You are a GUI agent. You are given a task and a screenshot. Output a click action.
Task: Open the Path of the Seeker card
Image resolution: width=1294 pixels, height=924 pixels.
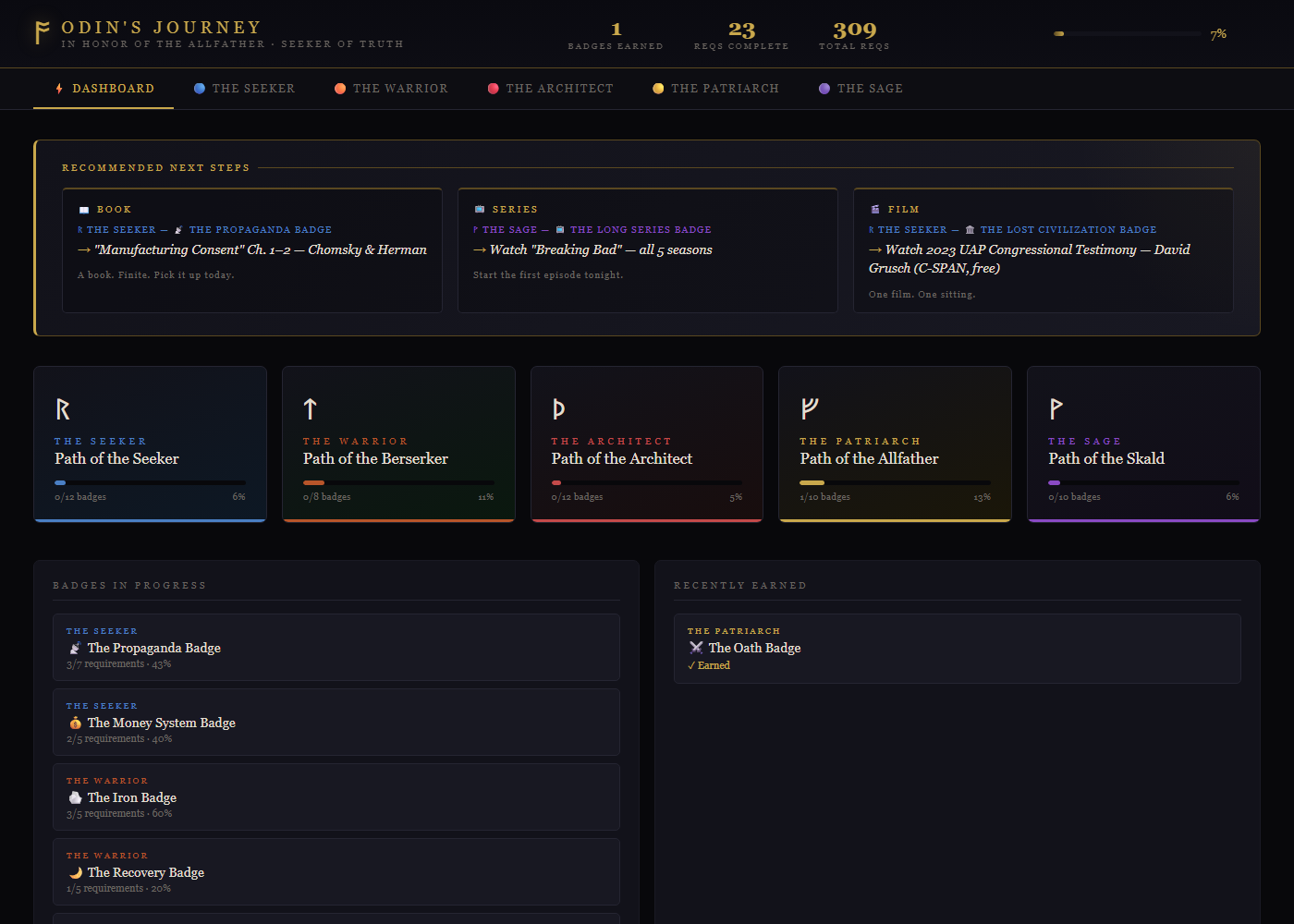(151, 444)
